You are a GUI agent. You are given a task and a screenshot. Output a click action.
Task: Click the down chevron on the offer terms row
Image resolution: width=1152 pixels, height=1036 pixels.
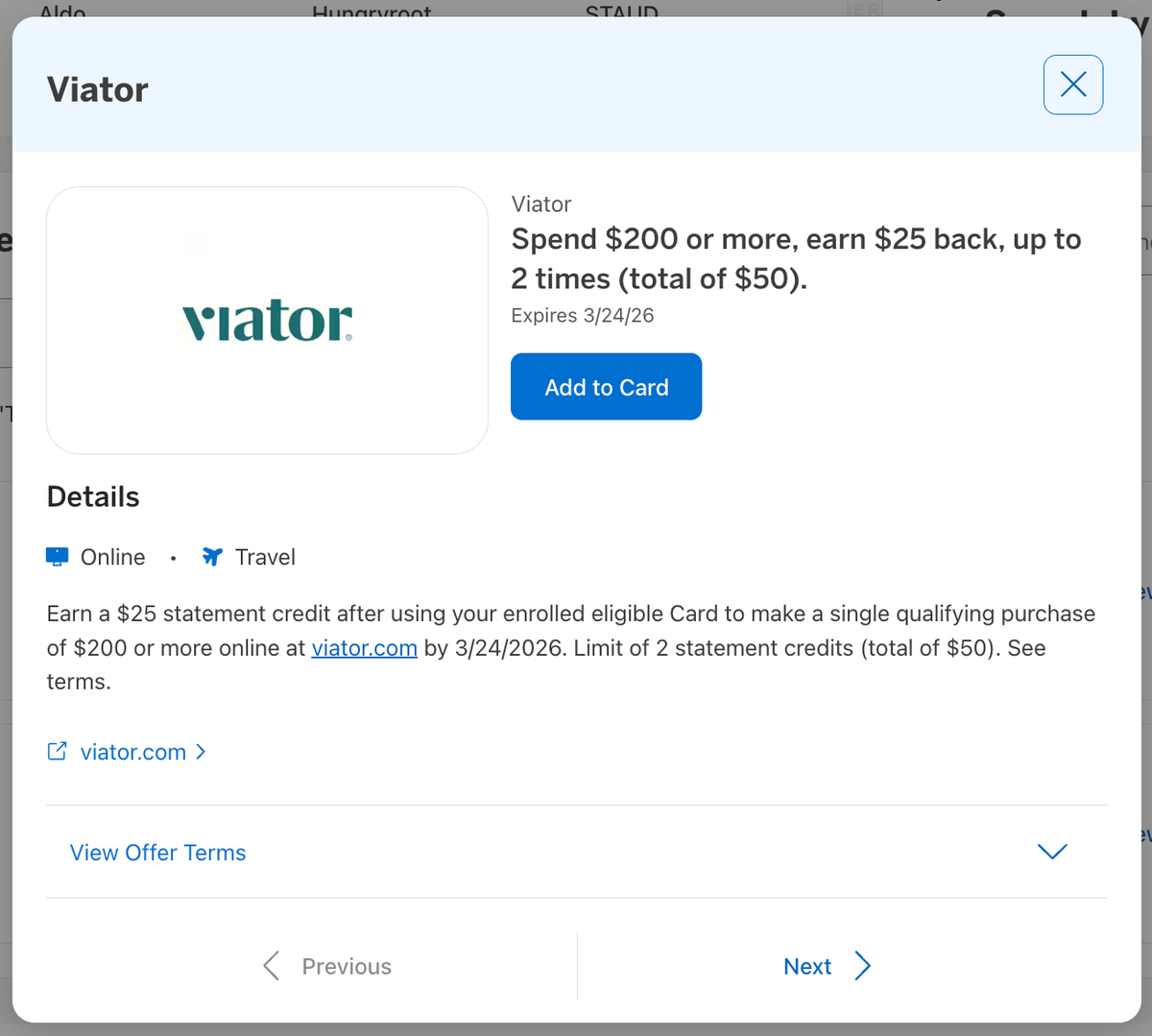click(x=1051, y=852)
